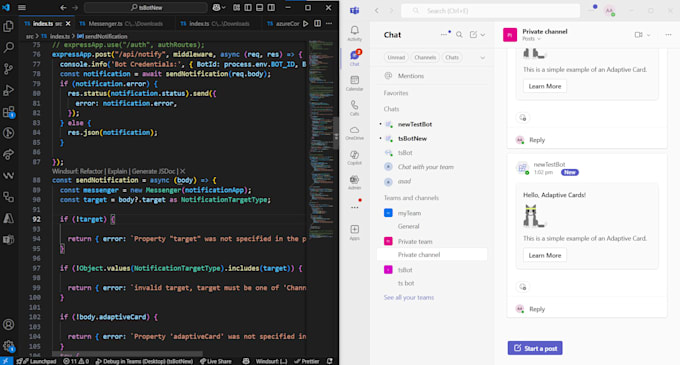The image size is (680, 365).
Task: Click See all your teams link
Action: (x=409, y=297)
